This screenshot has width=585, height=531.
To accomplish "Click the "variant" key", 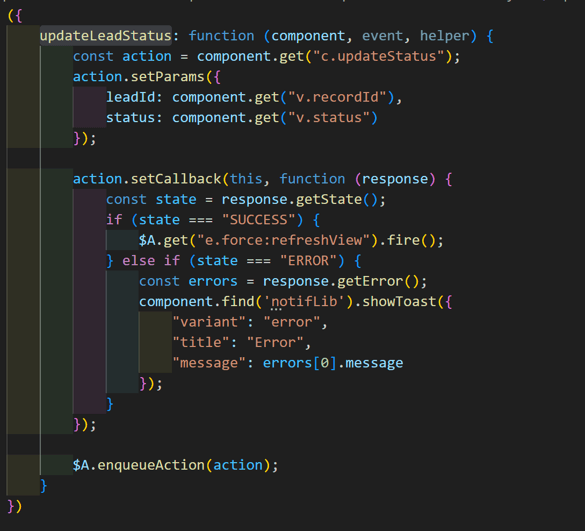I will click(209, 322).
